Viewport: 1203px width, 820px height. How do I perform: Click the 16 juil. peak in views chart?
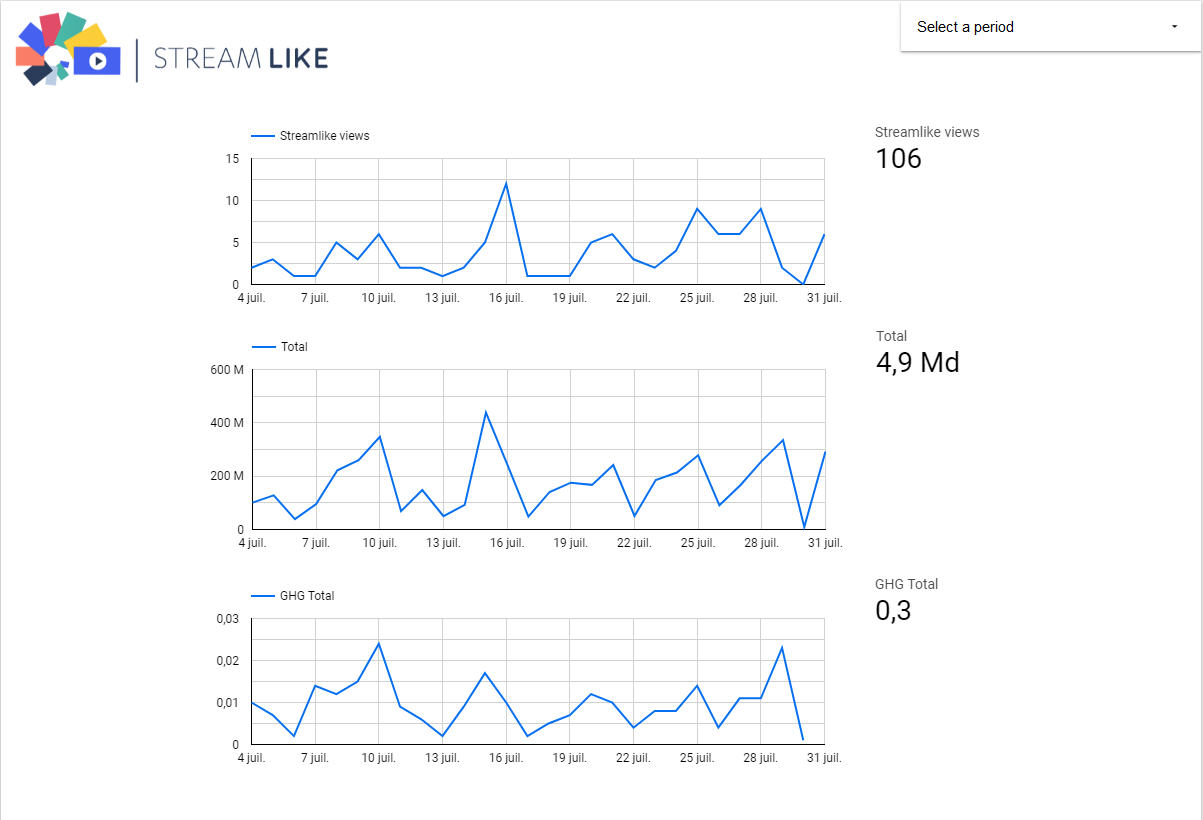coord(506,183)
